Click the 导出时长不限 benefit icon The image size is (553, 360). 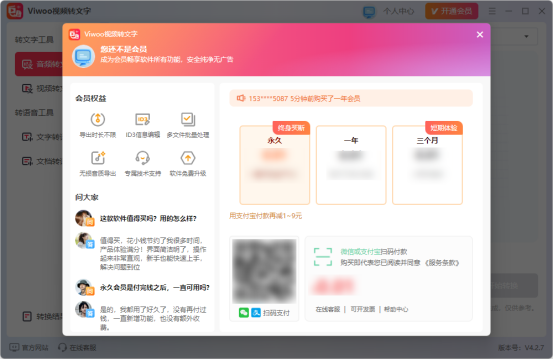point(98,120)
